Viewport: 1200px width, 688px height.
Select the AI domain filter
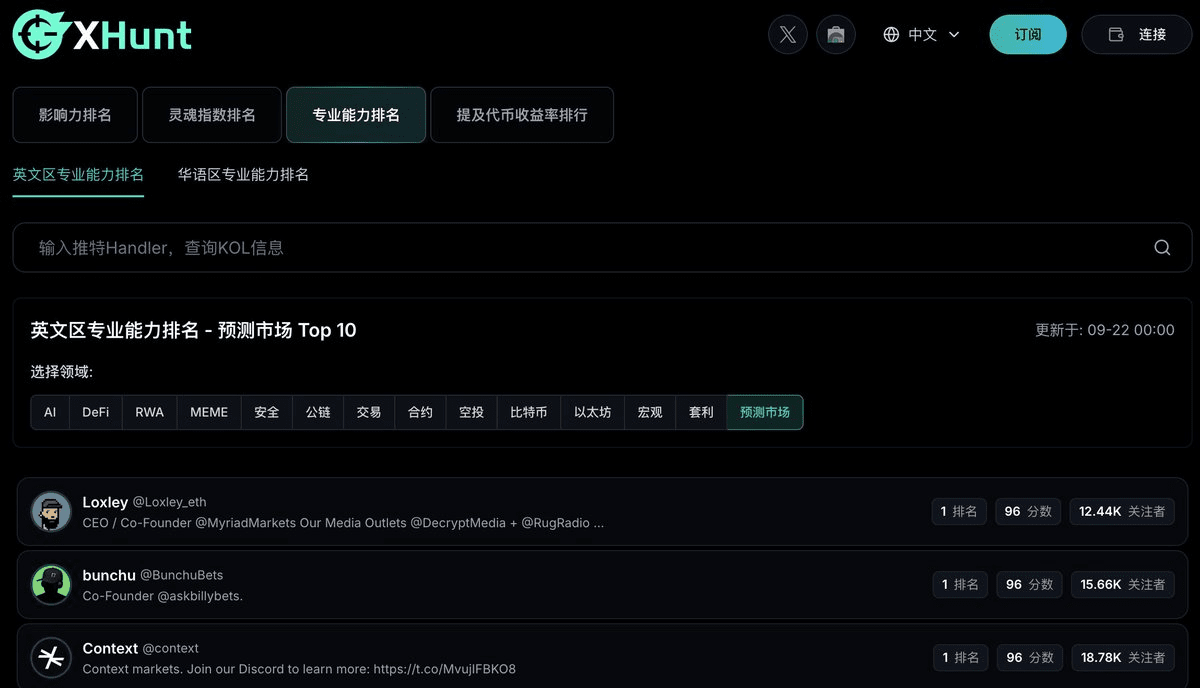tap(50, 412)
